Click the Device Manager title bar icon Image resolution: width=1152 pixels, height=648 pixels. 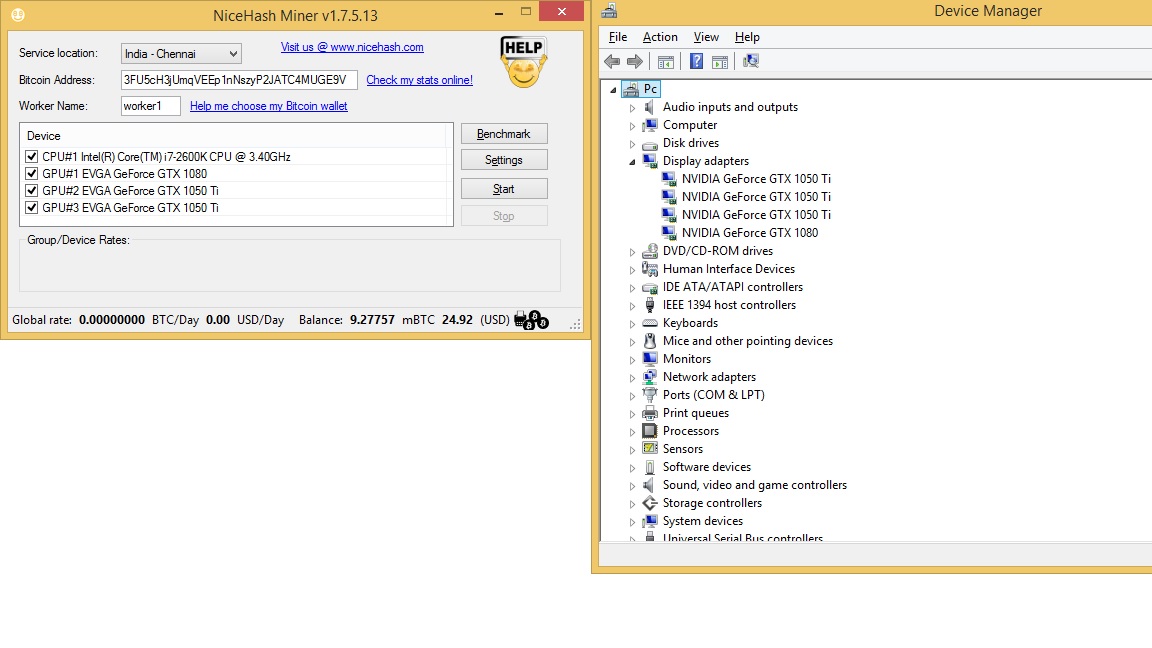point(609,10)
